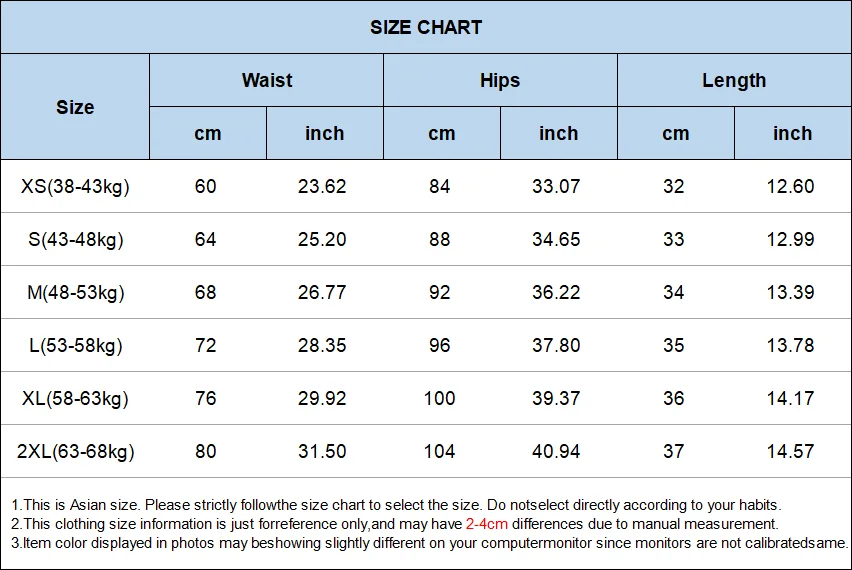852x570 pixels.
Task: Click the 2XL(63-68kg) size row label
Action: (76, 451)
